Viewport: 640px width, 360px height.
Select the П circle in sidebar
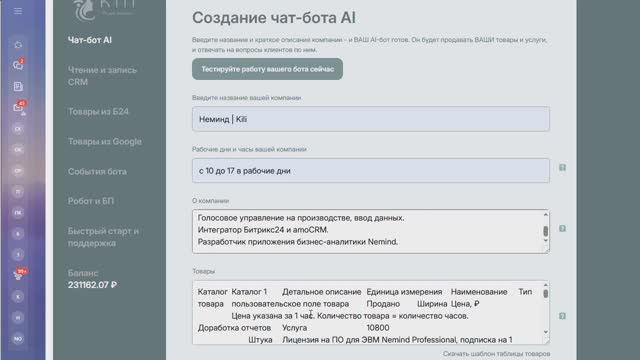pyautogui.click(x=18, y=192)
